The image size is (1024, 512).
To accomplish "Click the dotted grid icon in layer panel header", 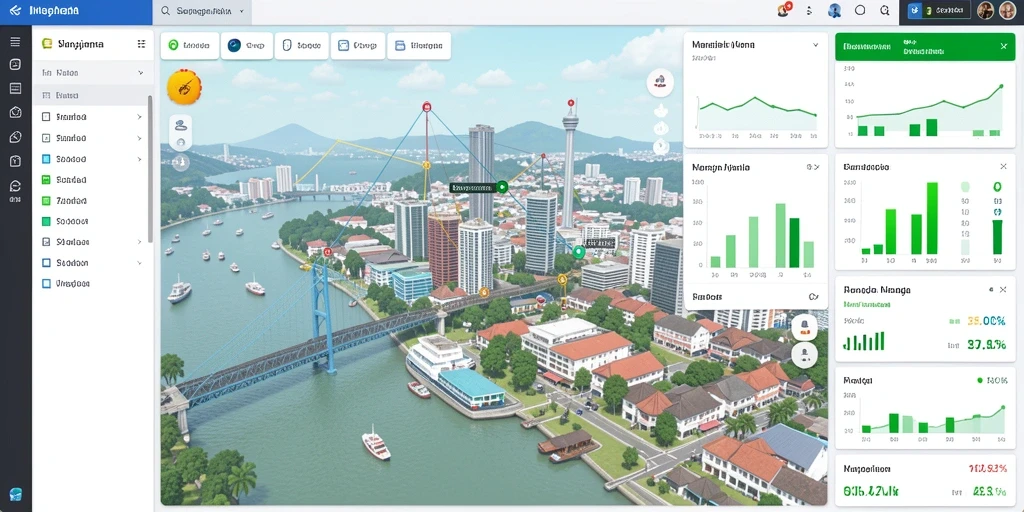I will (141, 44).
